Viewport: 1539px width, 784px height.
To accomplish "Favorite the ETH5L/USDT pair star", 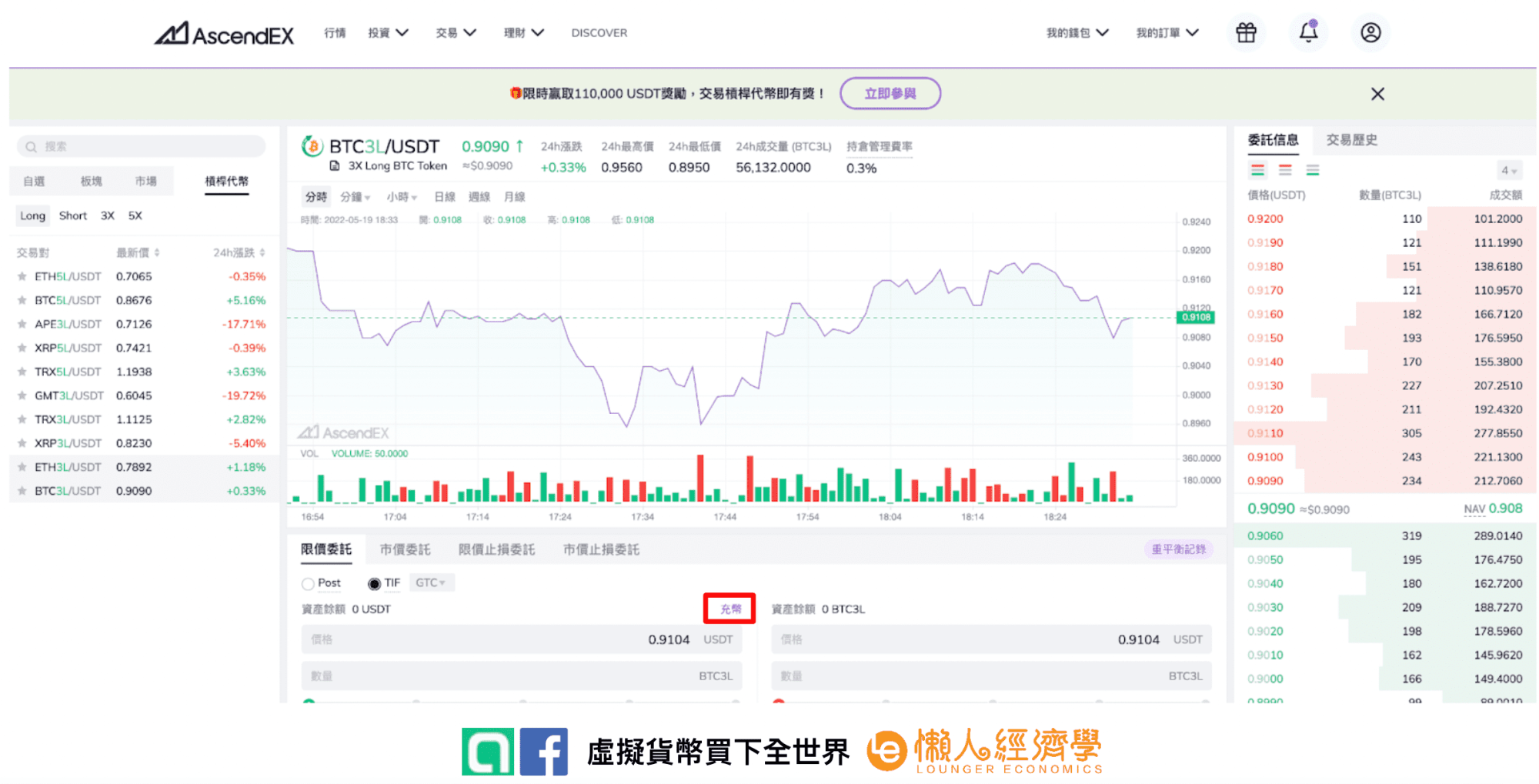I will [22, 276].
